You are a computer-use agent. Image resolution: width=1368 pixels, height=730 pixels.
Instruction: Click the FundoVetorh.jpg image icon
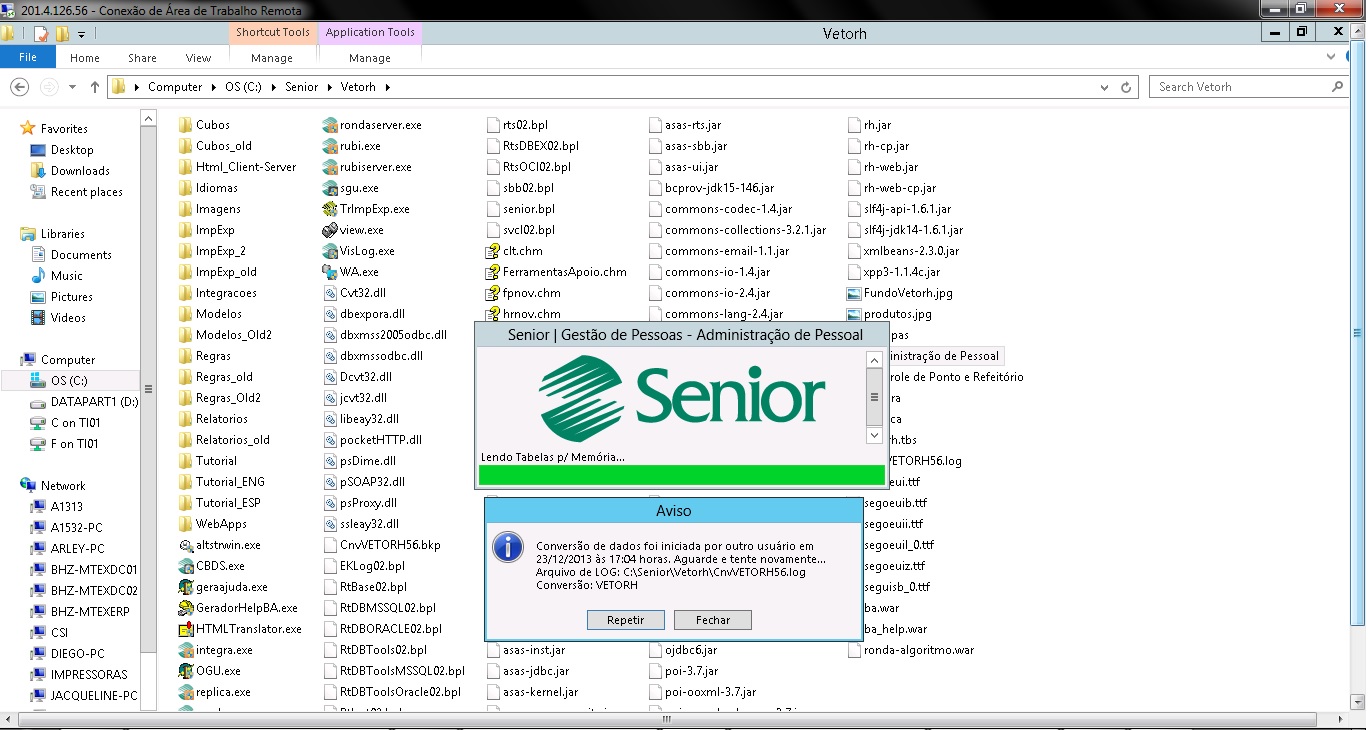(854, 293)
